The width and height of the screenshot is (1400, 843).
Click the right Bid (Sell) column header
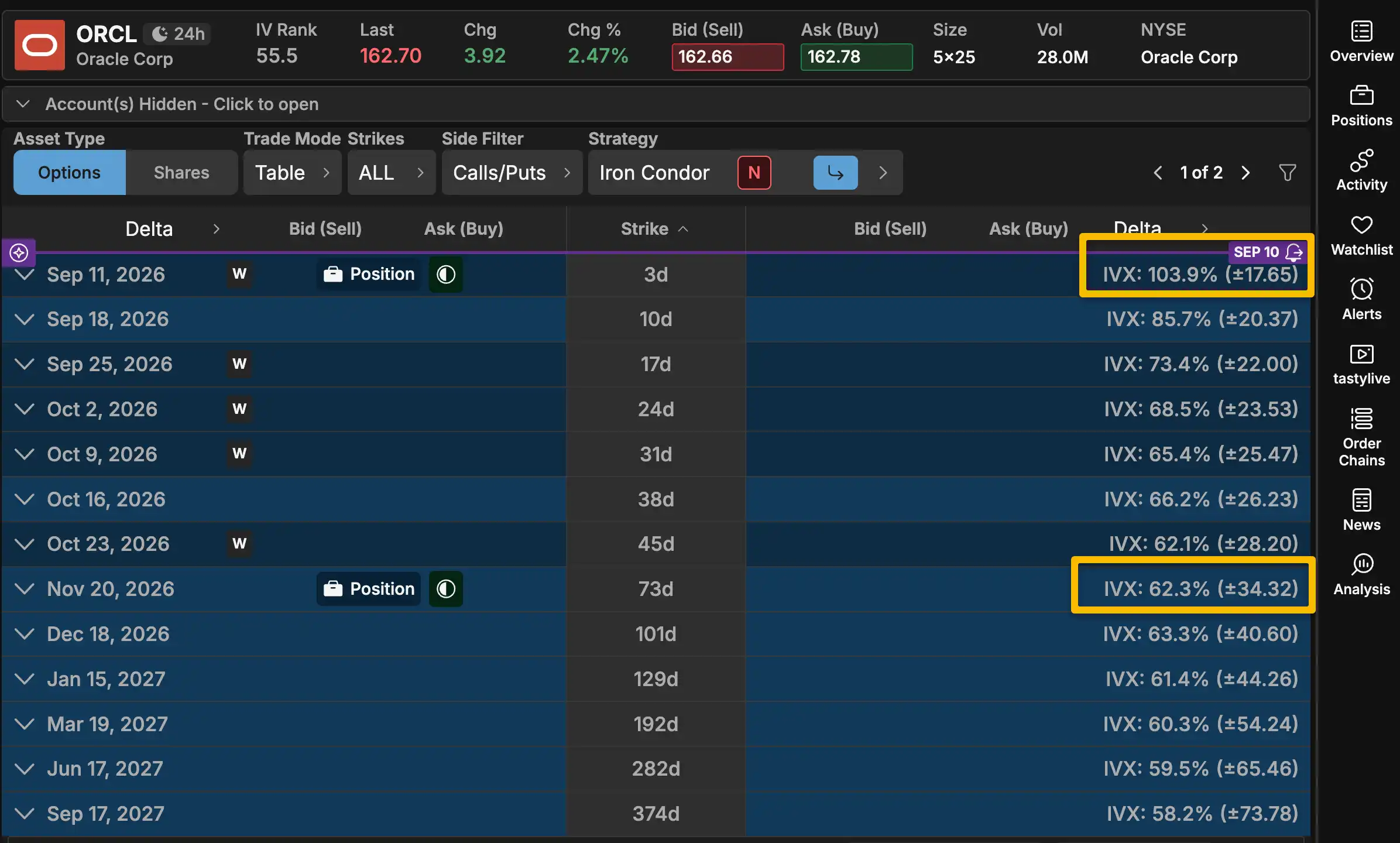(890, 228)
